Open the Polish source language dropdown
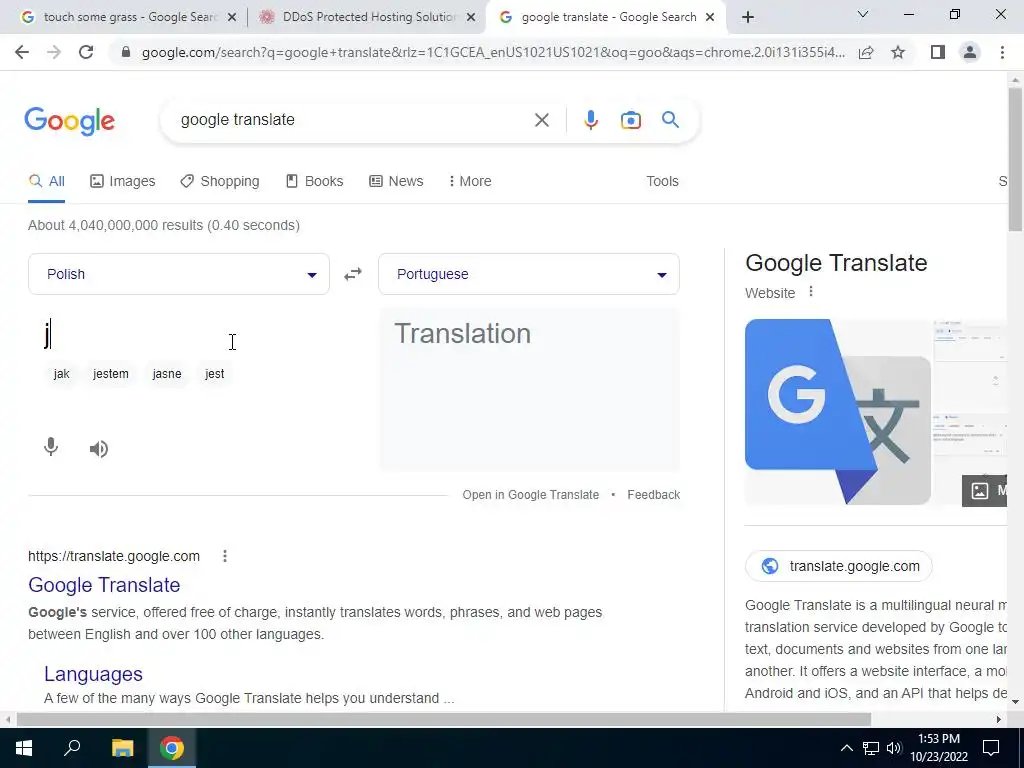Viewport: 1024px width, 768px height. pyautogui.click(x=179, y=274)
